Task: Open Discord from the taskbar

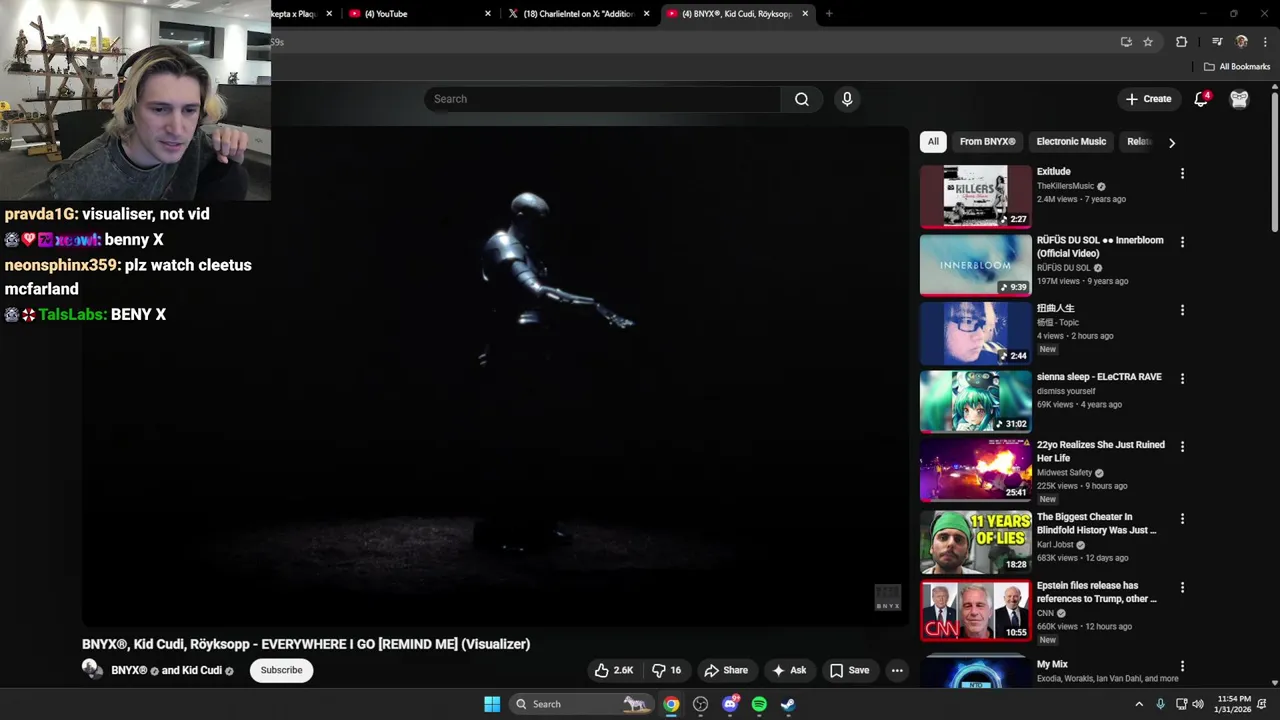Action: pyautogui.click(x=730, y=704)
